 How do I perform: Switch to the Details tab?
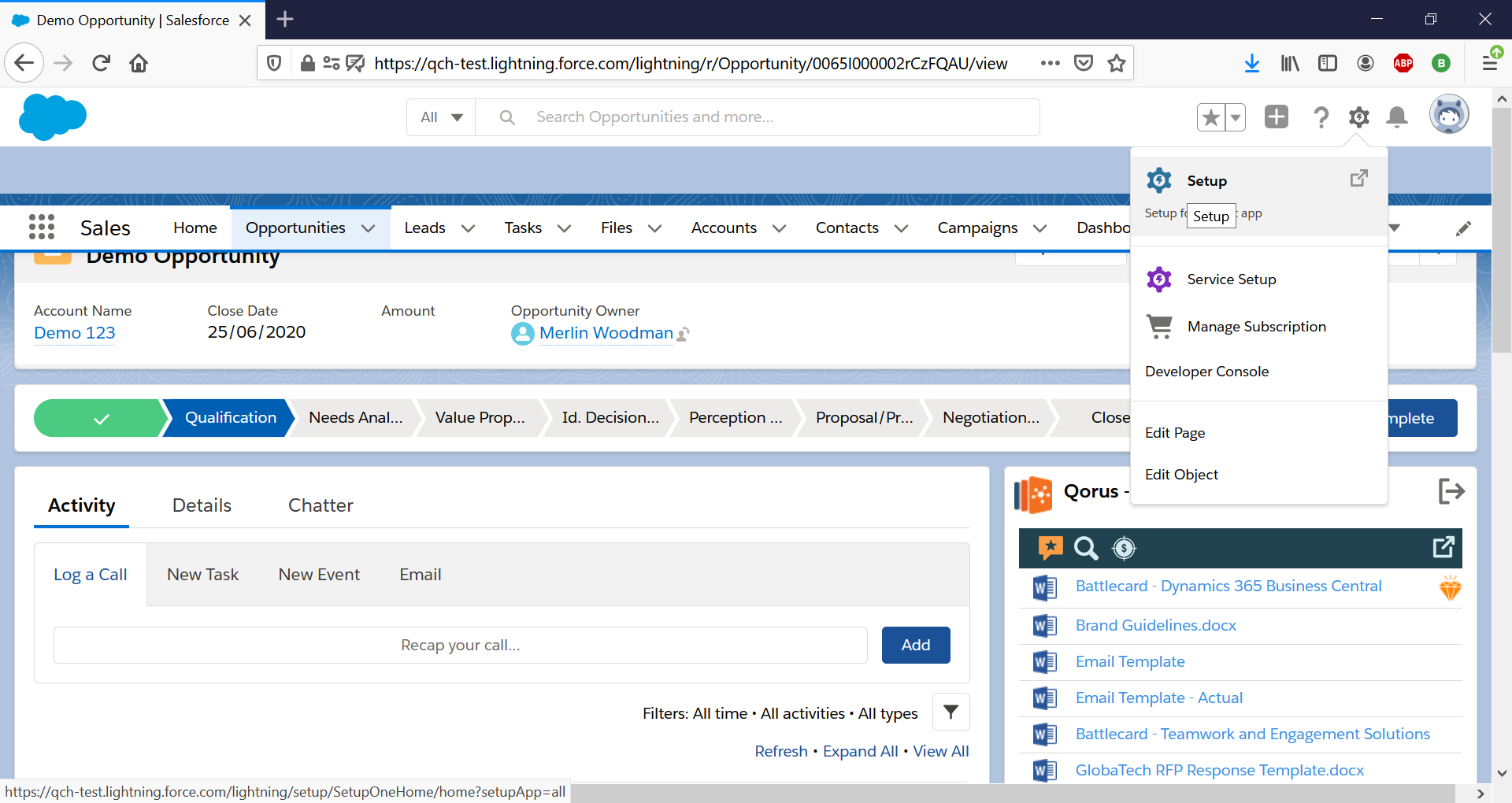click(x=202, y=505)
